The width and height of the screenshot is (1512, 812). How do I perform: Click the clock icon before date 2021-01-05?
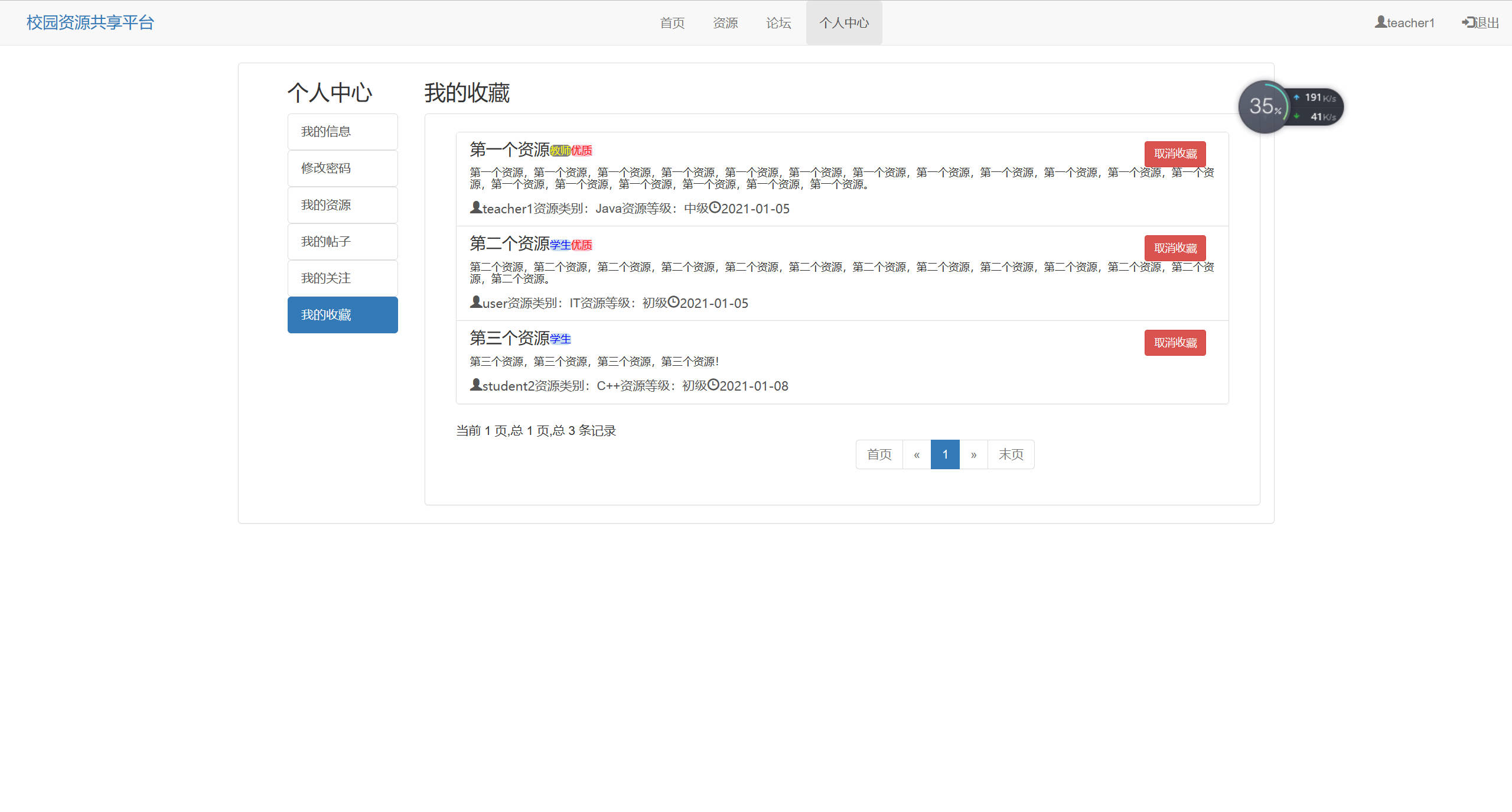point(715,209)
